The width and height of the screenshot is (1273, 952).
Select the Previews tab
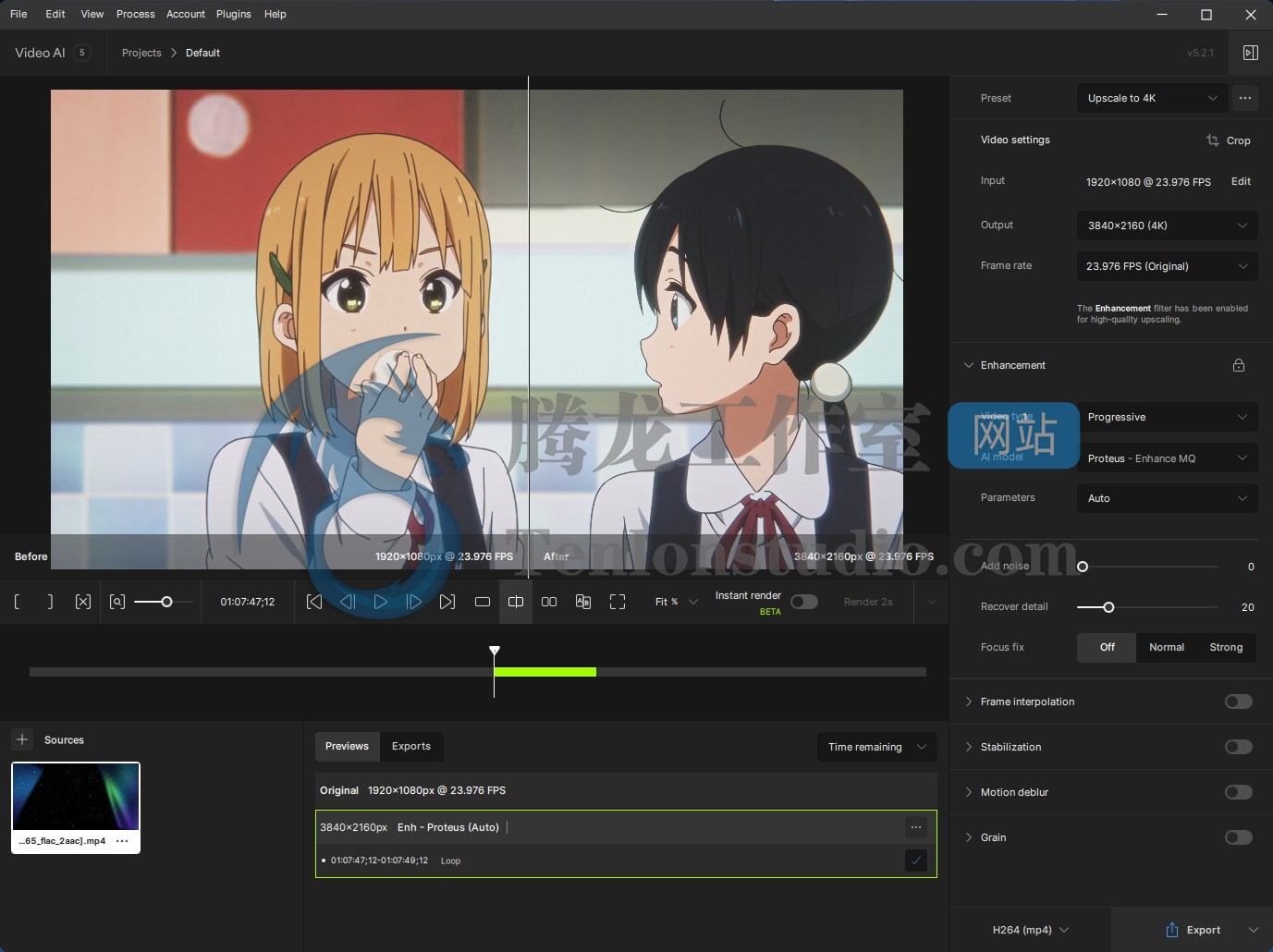(347, 746)
